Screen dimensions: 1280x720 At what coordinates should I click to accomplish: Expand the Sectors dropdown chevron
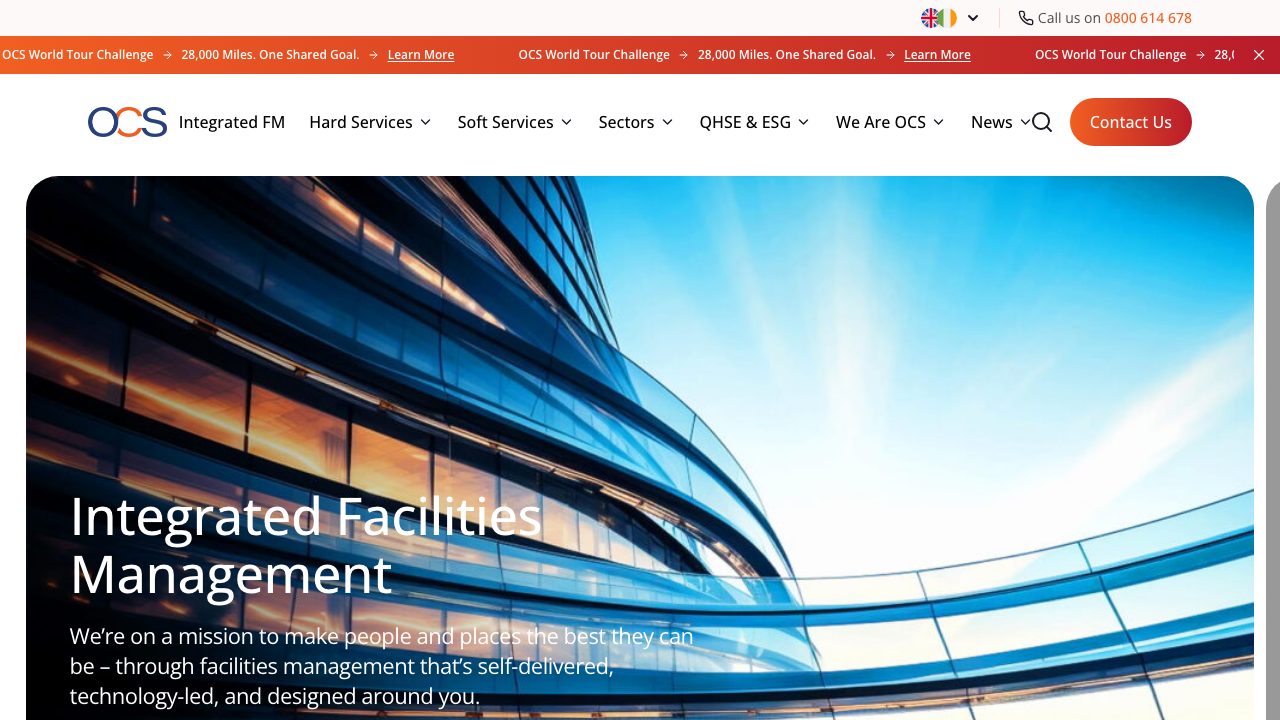point(667,122)
